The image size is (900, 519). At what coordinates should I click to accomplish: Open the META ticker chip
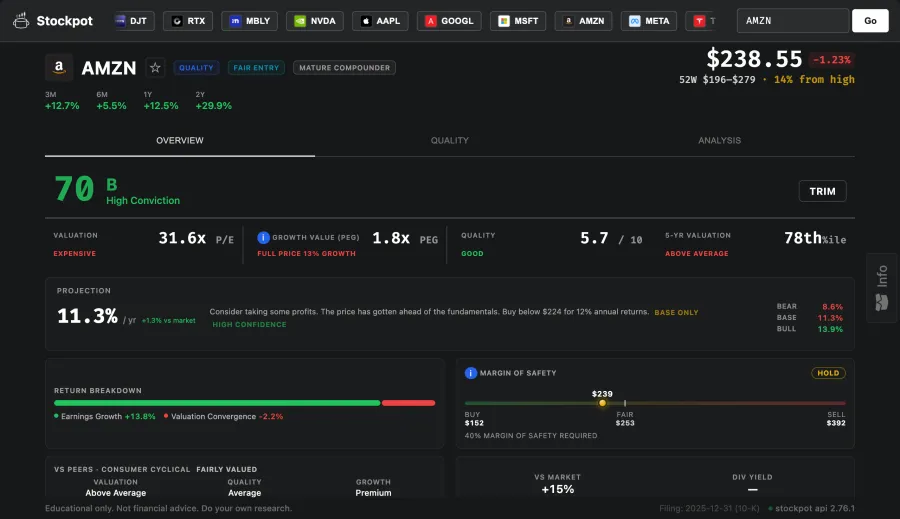click(649, 21)
